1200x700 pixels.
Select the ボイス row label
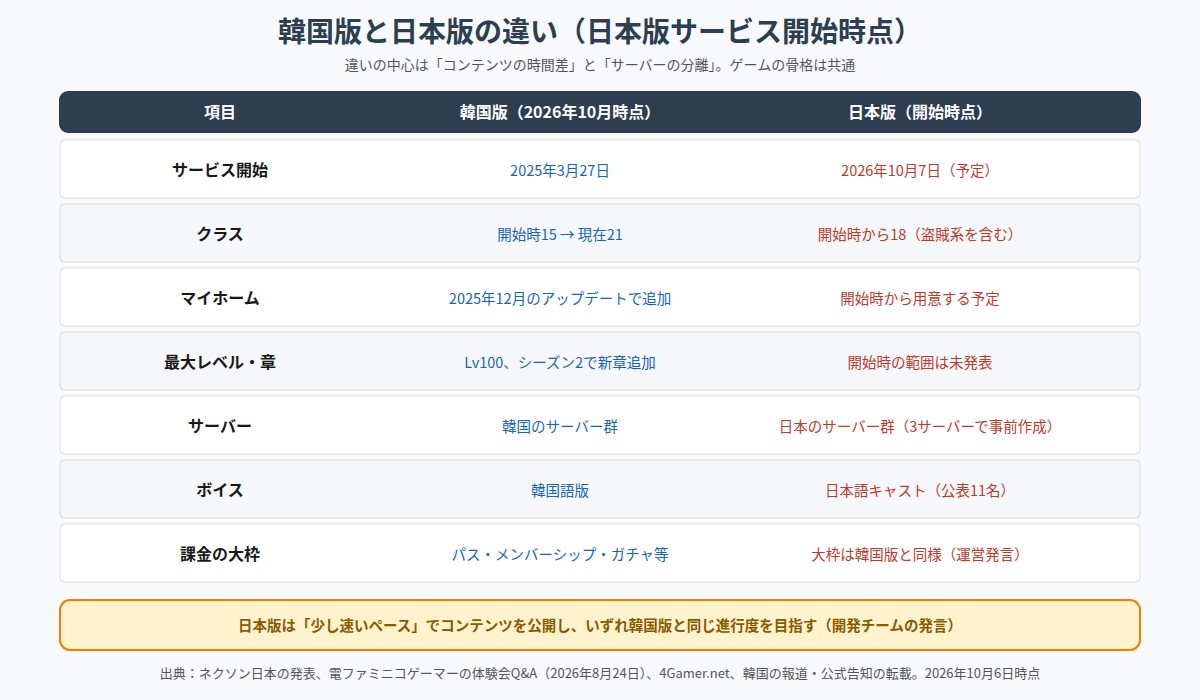coord(220,490)
